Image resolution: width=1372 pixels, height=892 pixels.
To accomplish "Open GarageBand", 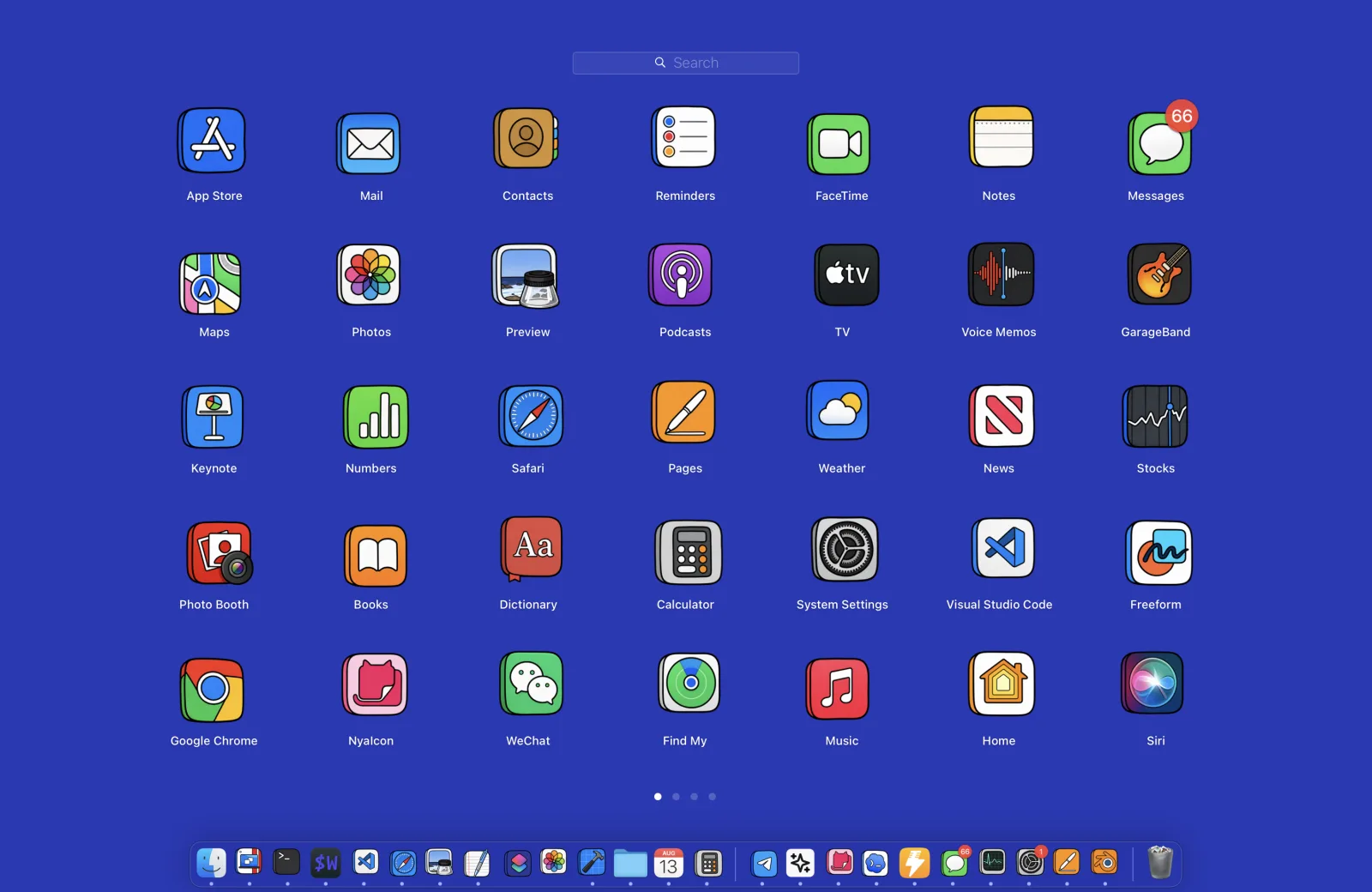I will click(x=1160, y=274).
